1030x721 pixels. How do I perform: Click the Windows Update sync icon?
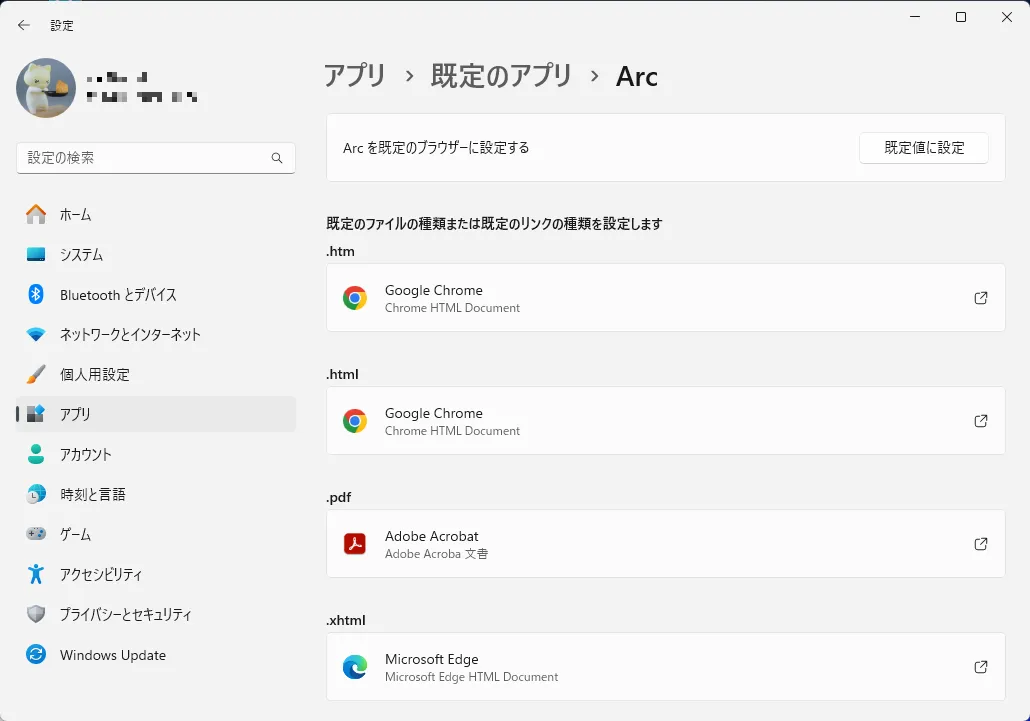point(36,655)
